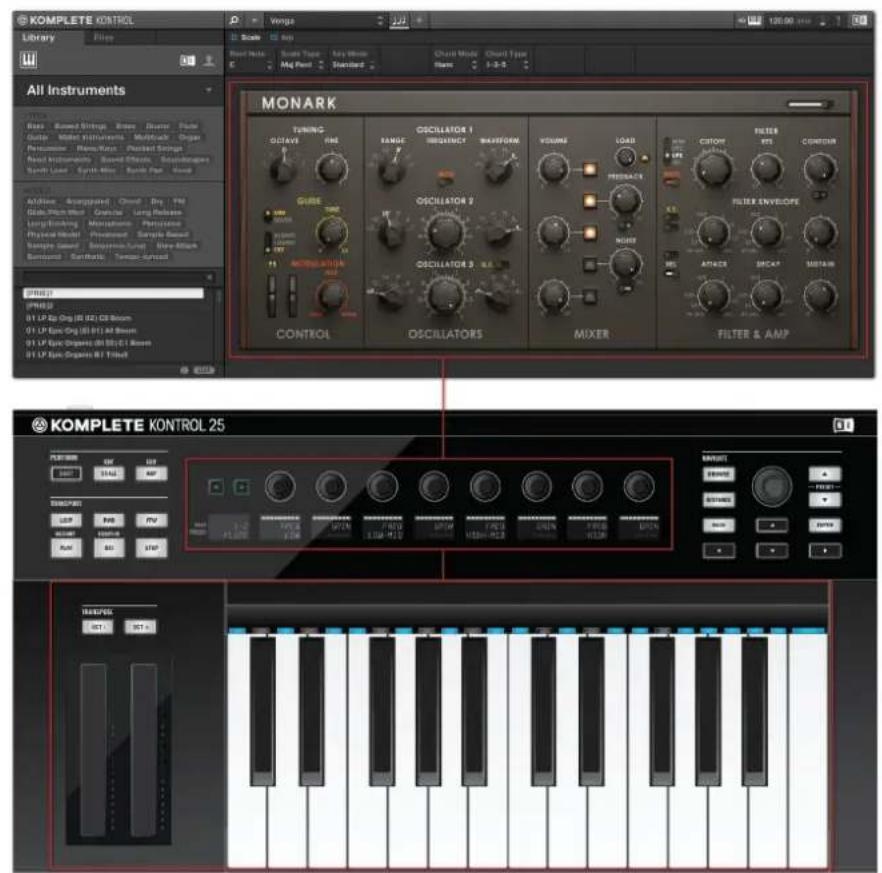Click the LOOP transport button on keyboard
The image size is (882, 873).
(x=66, y=520)
